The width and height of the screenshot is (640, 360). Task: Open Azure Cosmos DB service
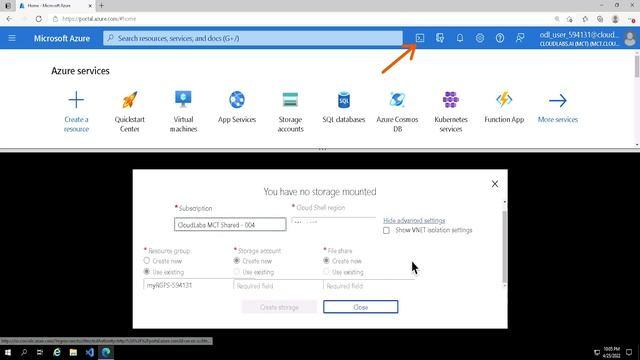[x=397, y=111]
